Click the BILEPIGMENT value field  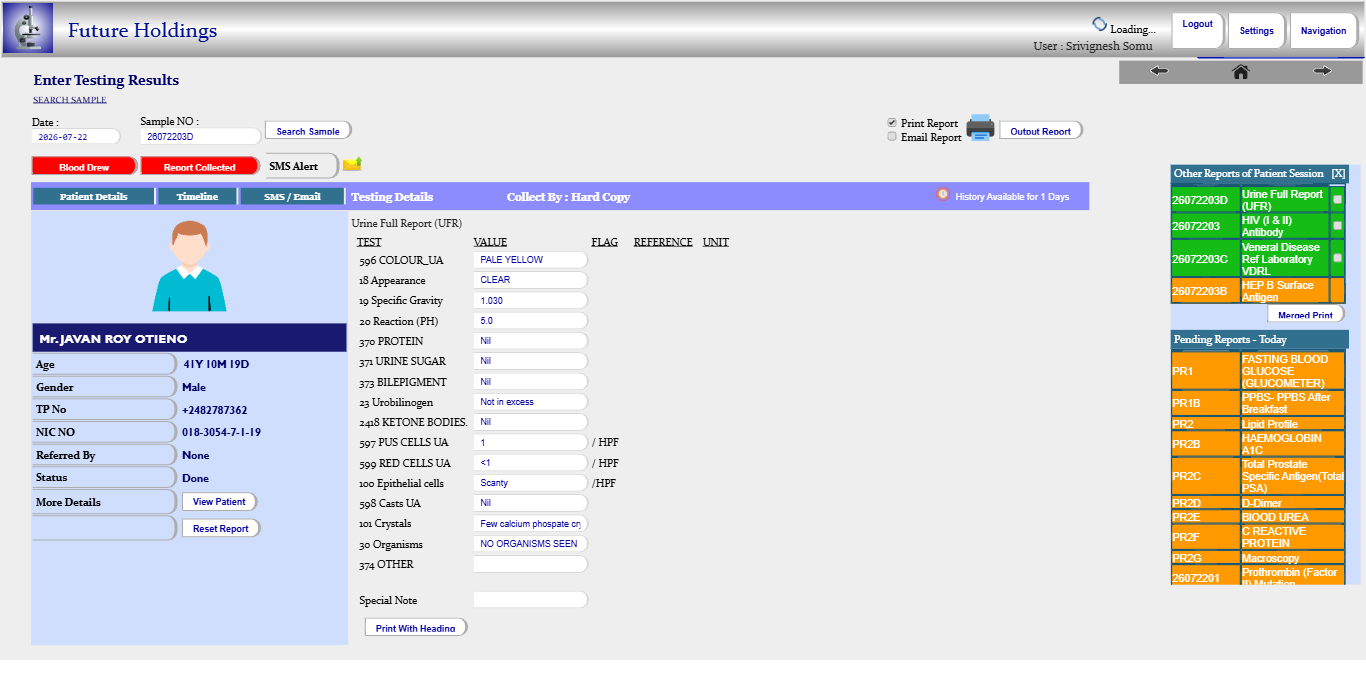pos(530,382)
